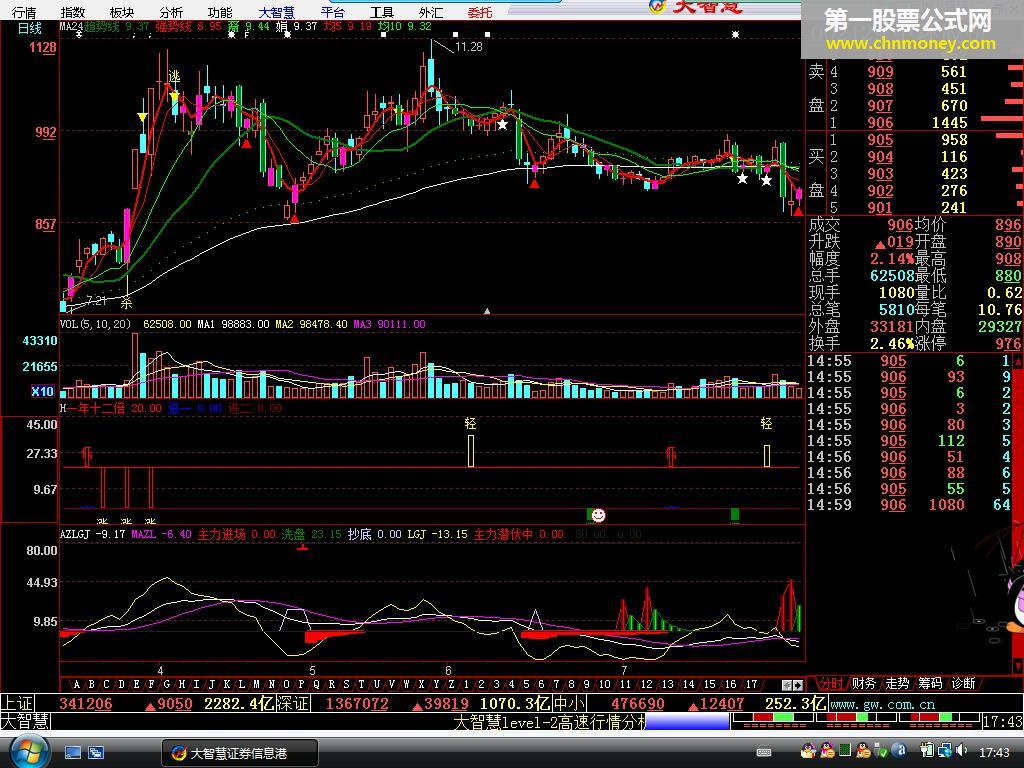Click the smiley face marker in indicator panel

tap(598, 515)
